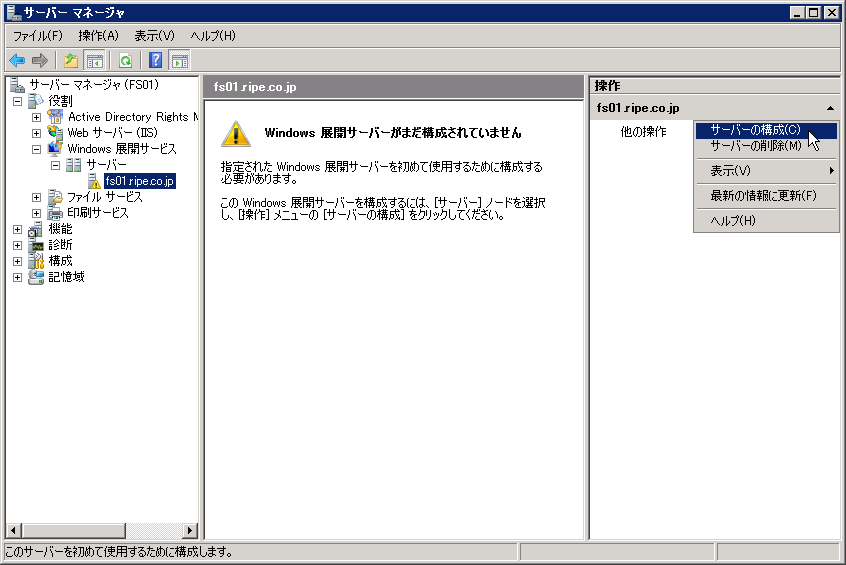Collapse the 役割 tree node
Viewport: 846px width, 565px height.
coord(17,101)
